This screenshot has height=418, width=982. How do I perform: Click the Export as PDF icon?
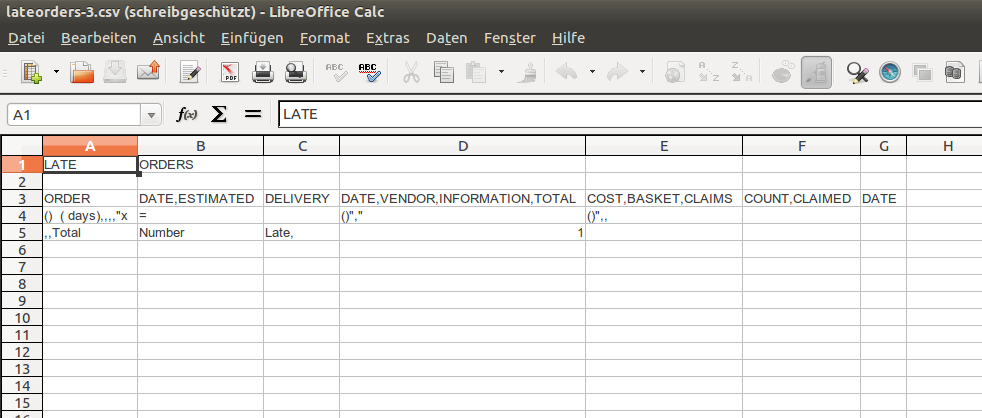point(230,72)
